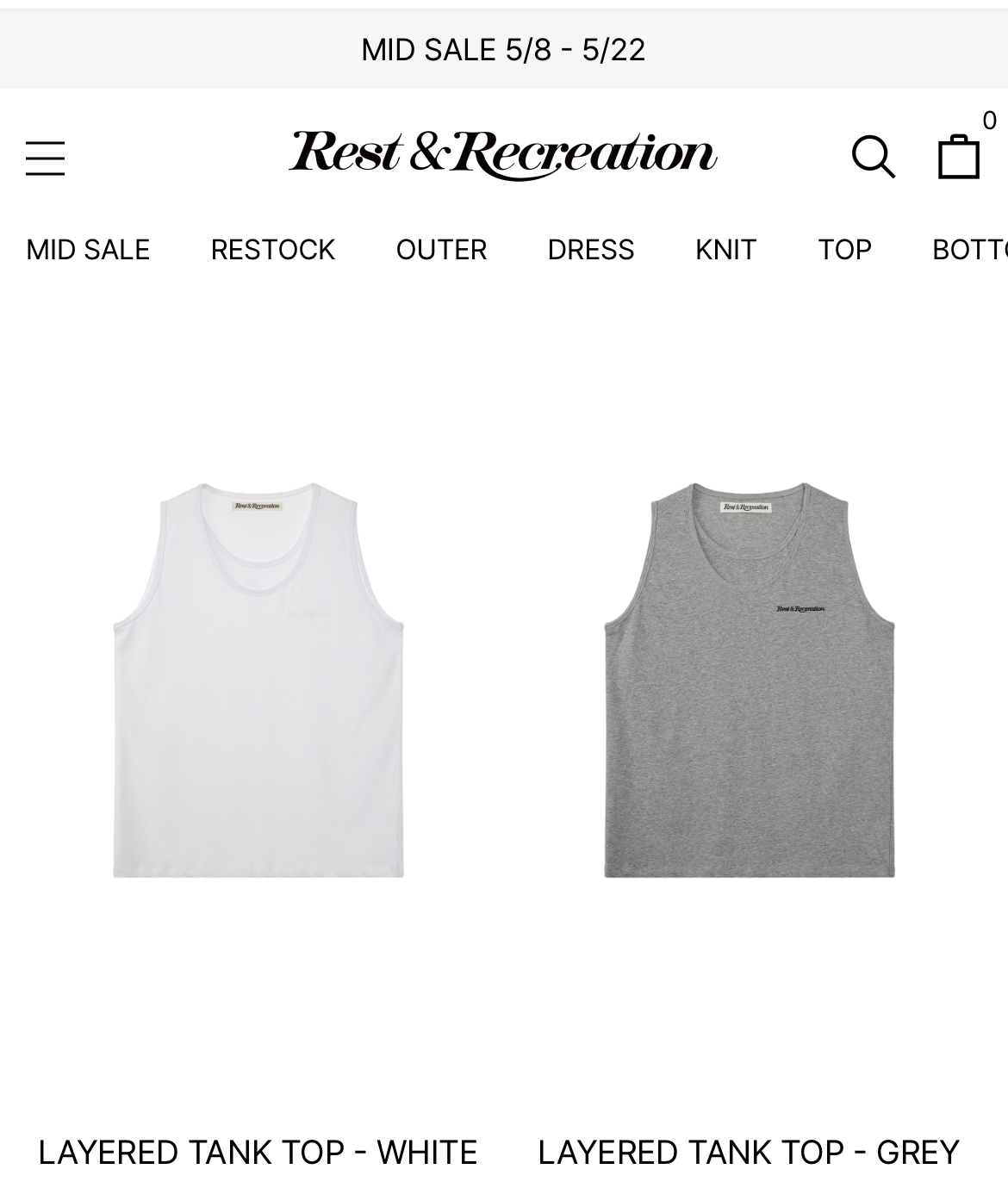Go to OUTER category
1008x1194 pixels.
click(441, 250)
